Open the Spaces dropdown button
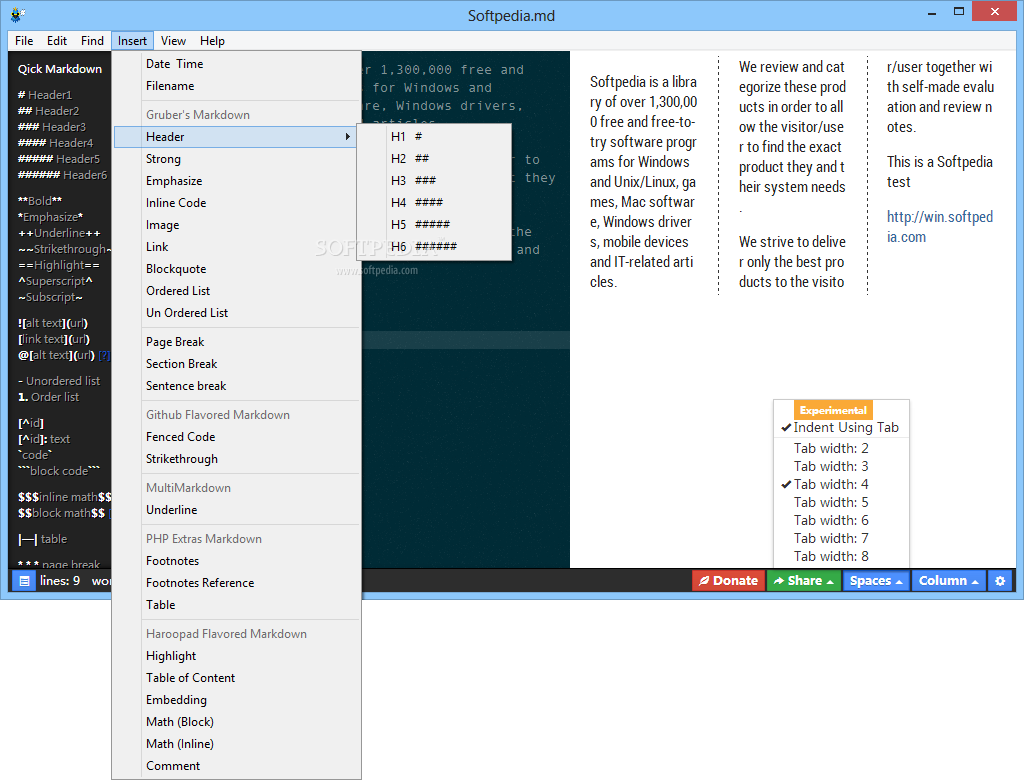Viewport: 1024px width, 780px height. pyautogui.click(x=876, y=581)
